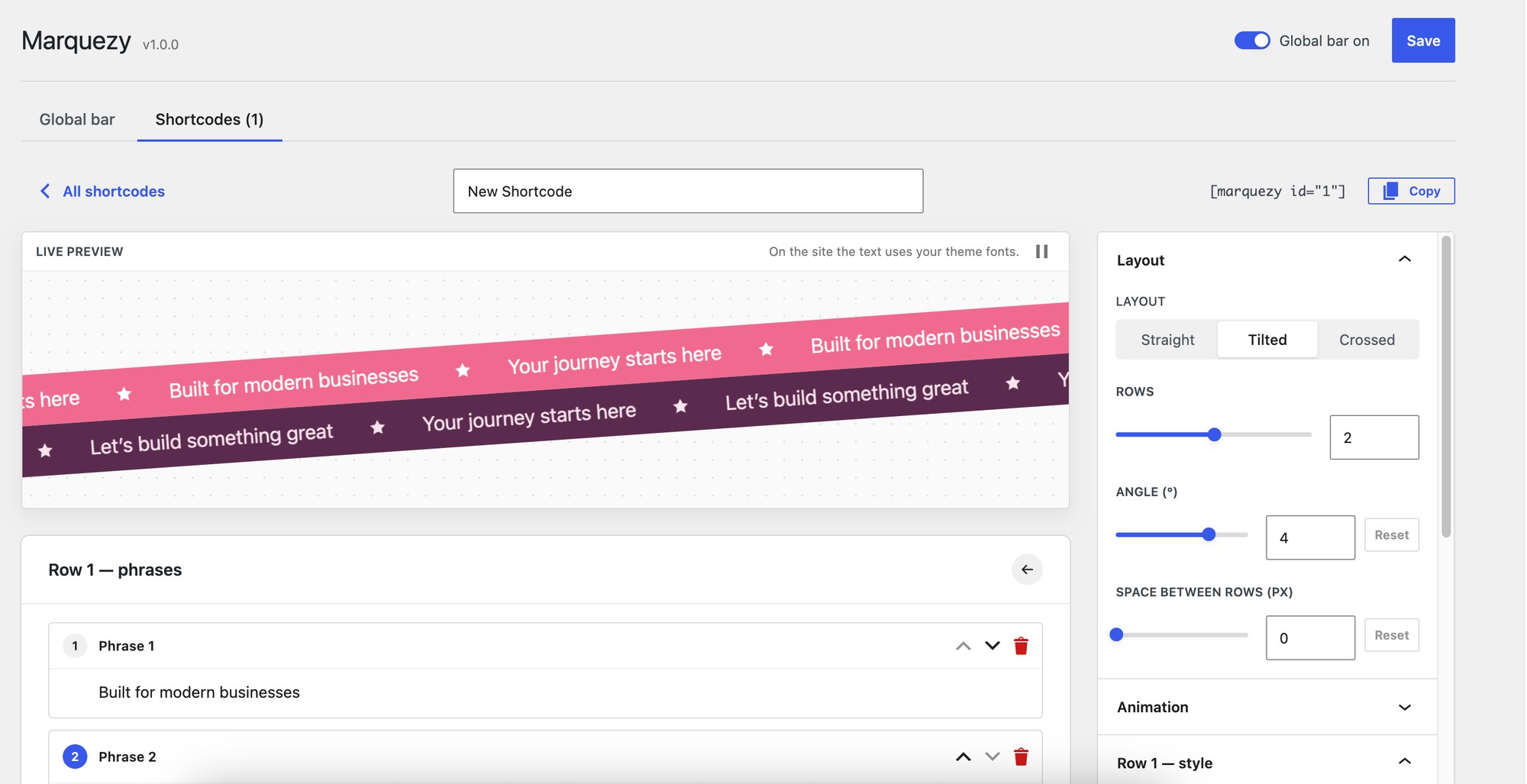Click the Phrase 2 header label
Viewport: 1527px width, 784px height.
click(128, 757)
